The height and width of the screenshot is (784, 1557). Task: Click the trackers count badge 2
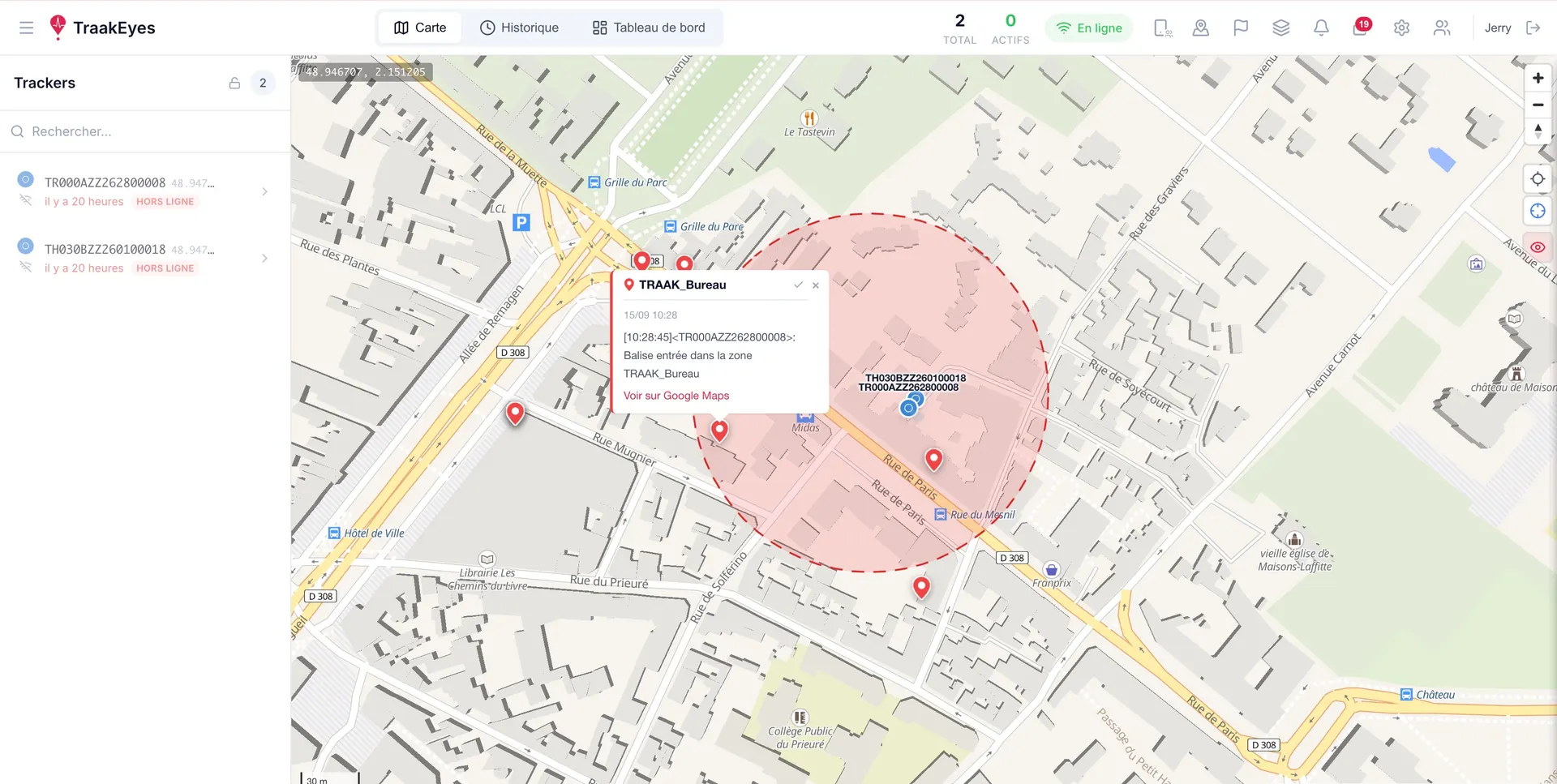[263, 83]
